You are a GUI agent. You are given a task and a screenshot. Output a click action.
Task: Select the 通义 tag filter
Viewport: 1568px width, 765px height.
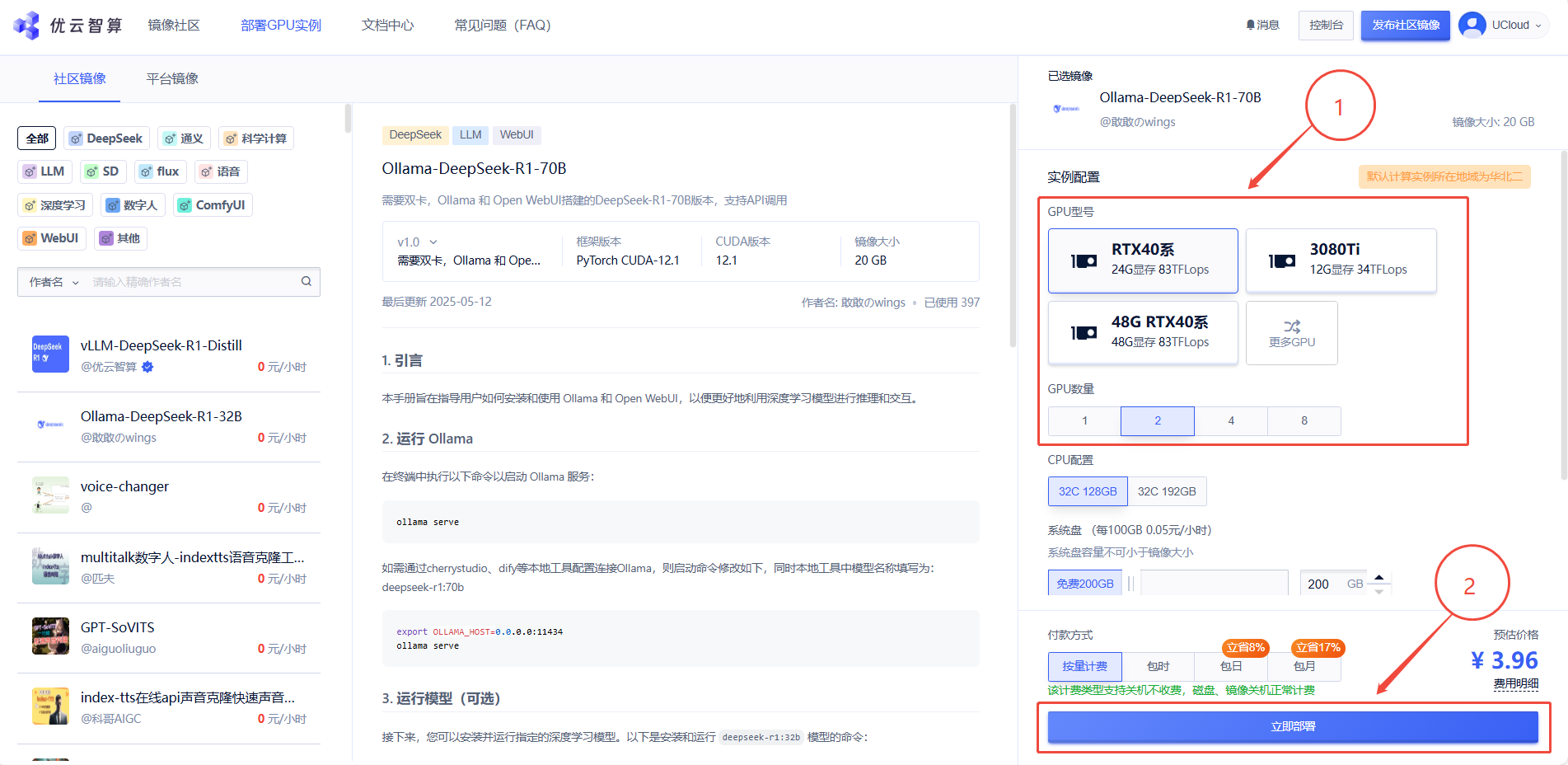tap(185, 138)
